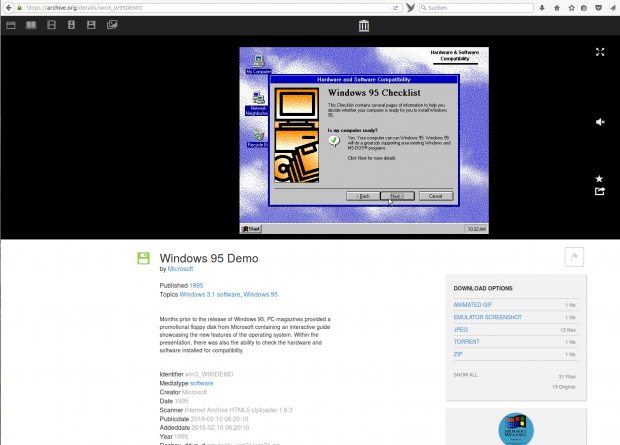This screenshot has width=620, height=445.
Task: Open the Software floppy disk icon in top bar
Action: (x=91, y=25)
